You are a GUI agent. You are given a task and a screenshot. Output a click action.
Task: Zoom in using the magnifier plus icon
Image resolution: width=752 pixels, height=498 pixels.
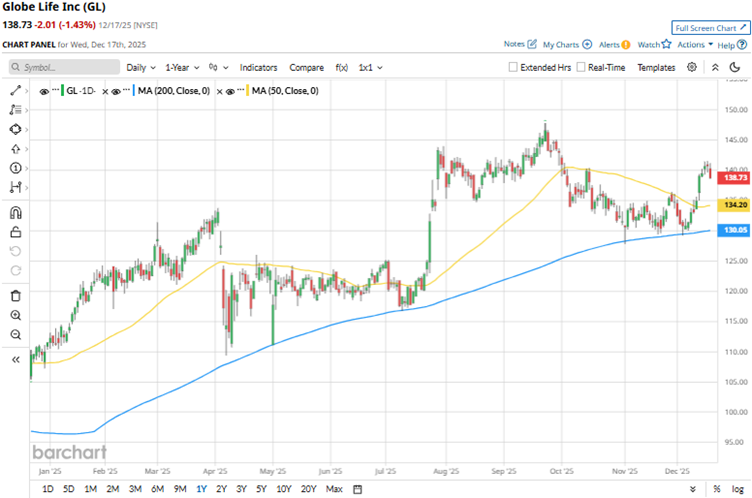15,314
